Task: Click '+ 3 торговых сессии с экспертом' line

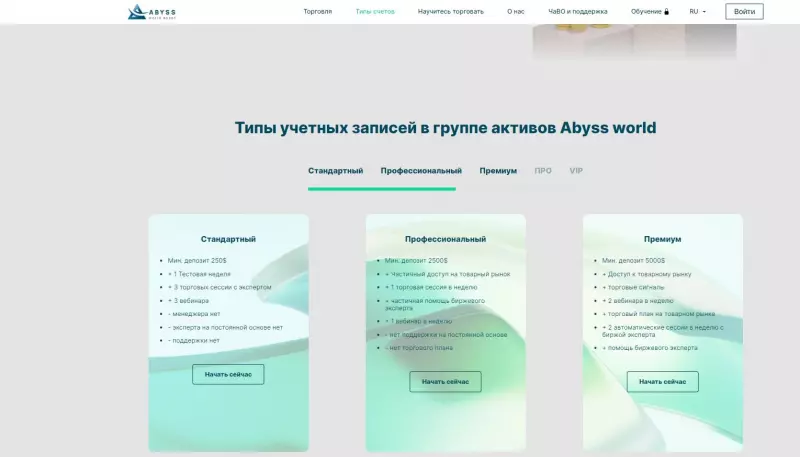Action: (x=219, y=287)
